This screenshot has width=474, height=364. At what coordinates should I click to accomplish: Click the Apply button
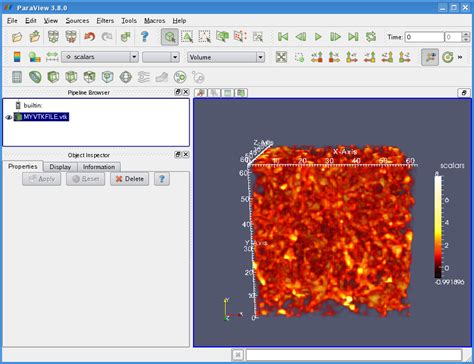click(42, 179)
